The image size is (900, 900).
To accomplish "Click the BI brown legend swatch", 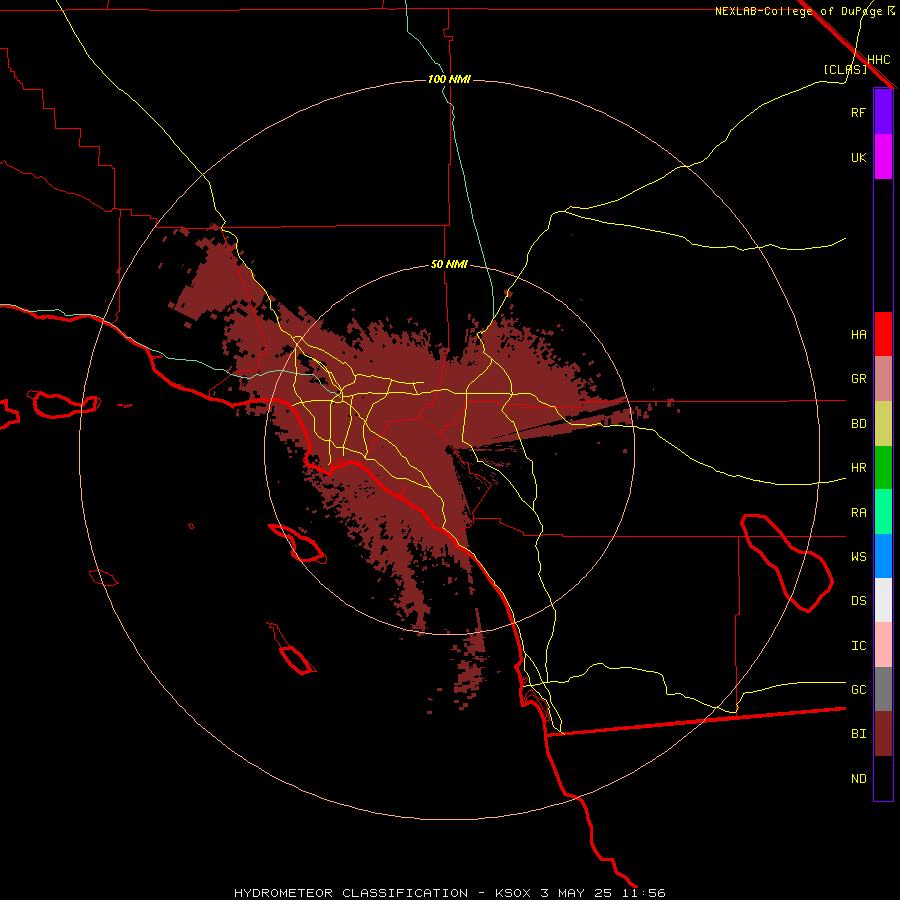I will coord(883,734).
